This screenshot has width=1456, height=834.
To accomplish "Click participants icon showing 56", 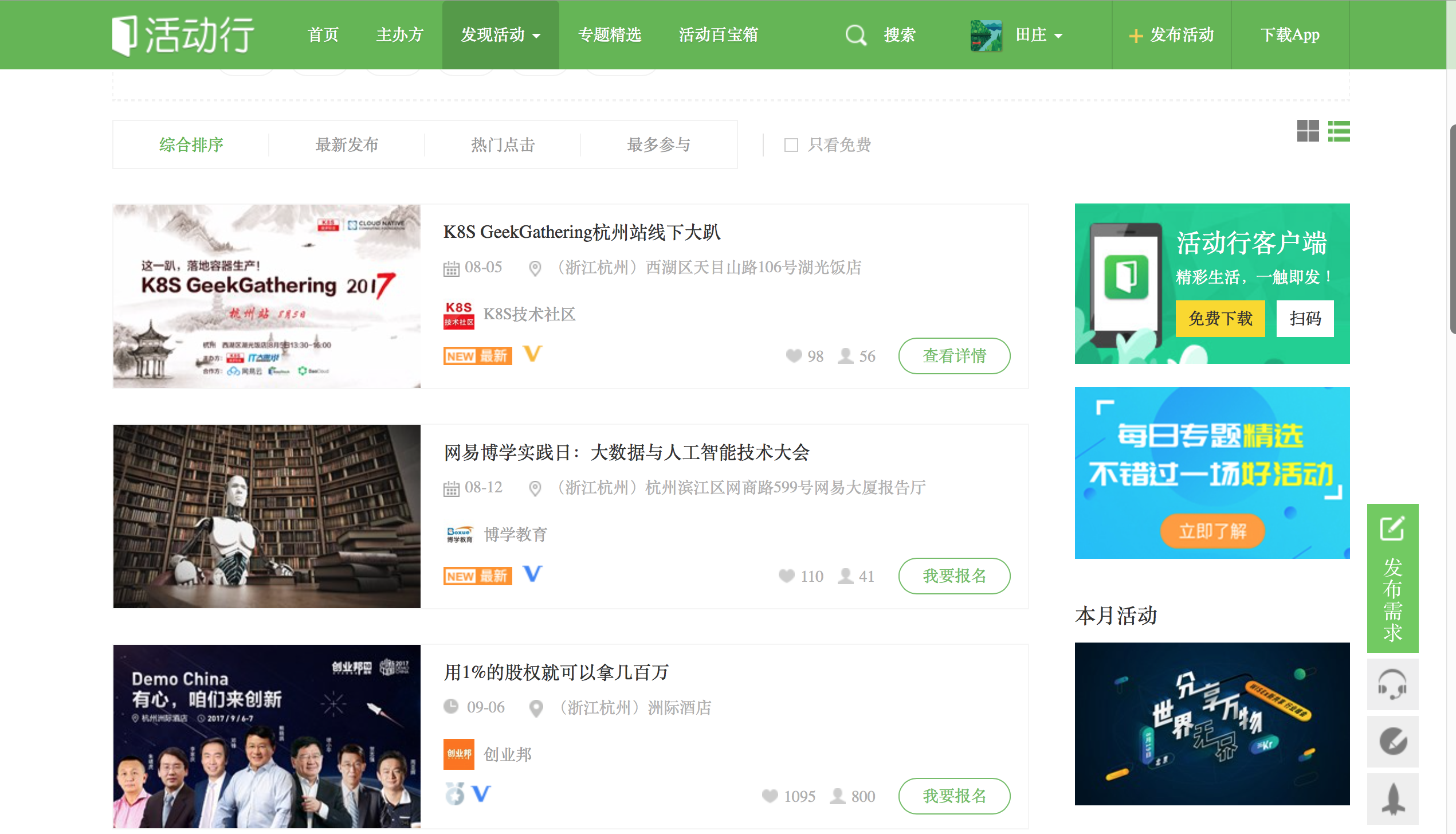I will coord(845,356).
